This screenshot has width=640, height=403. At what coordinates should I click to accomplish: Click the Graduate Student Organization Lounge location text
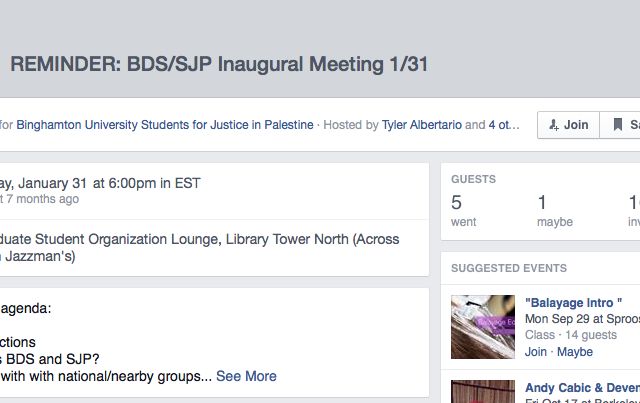[x=200, y=247]
